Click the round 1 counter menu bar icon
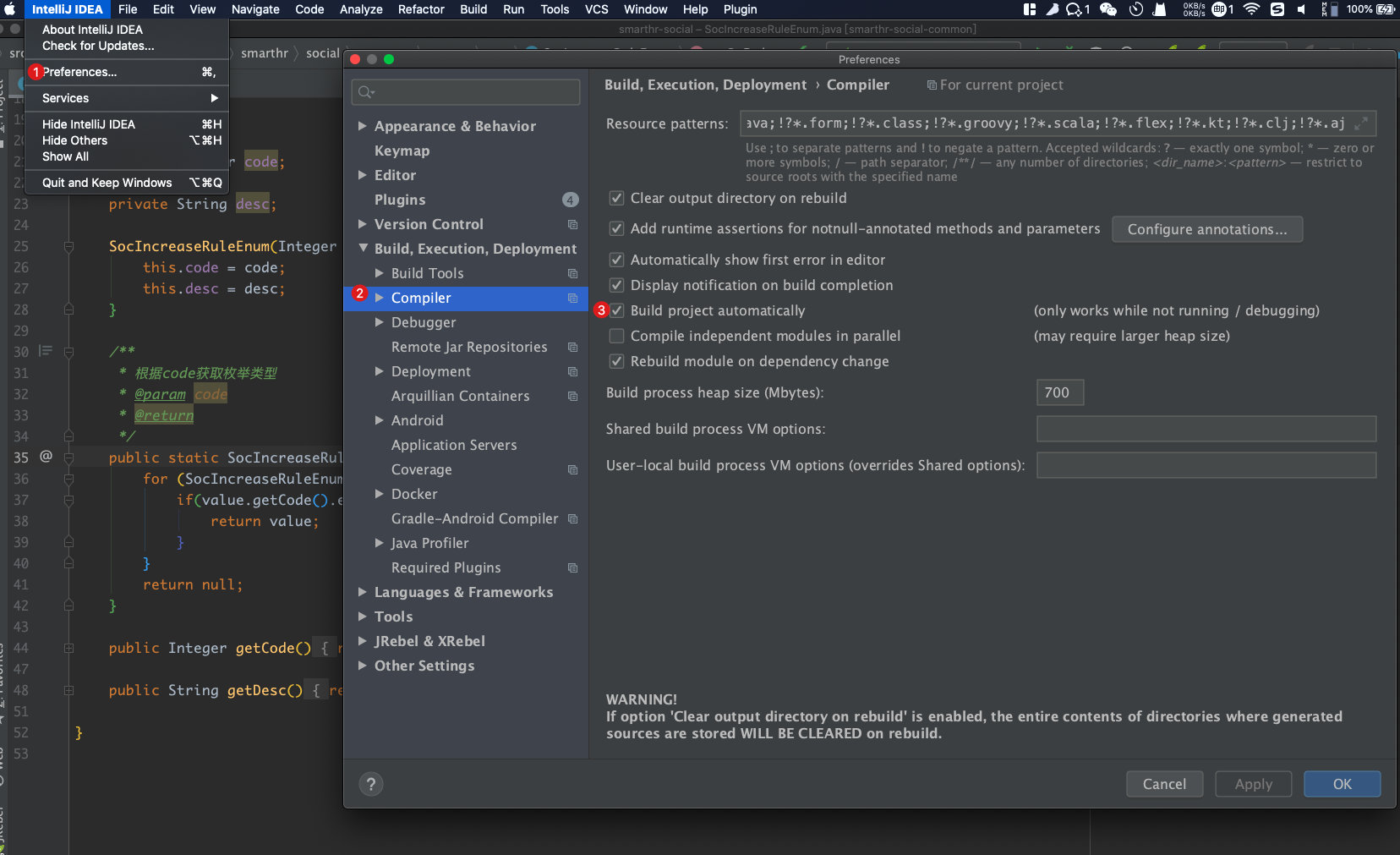 click(1222, 9)
